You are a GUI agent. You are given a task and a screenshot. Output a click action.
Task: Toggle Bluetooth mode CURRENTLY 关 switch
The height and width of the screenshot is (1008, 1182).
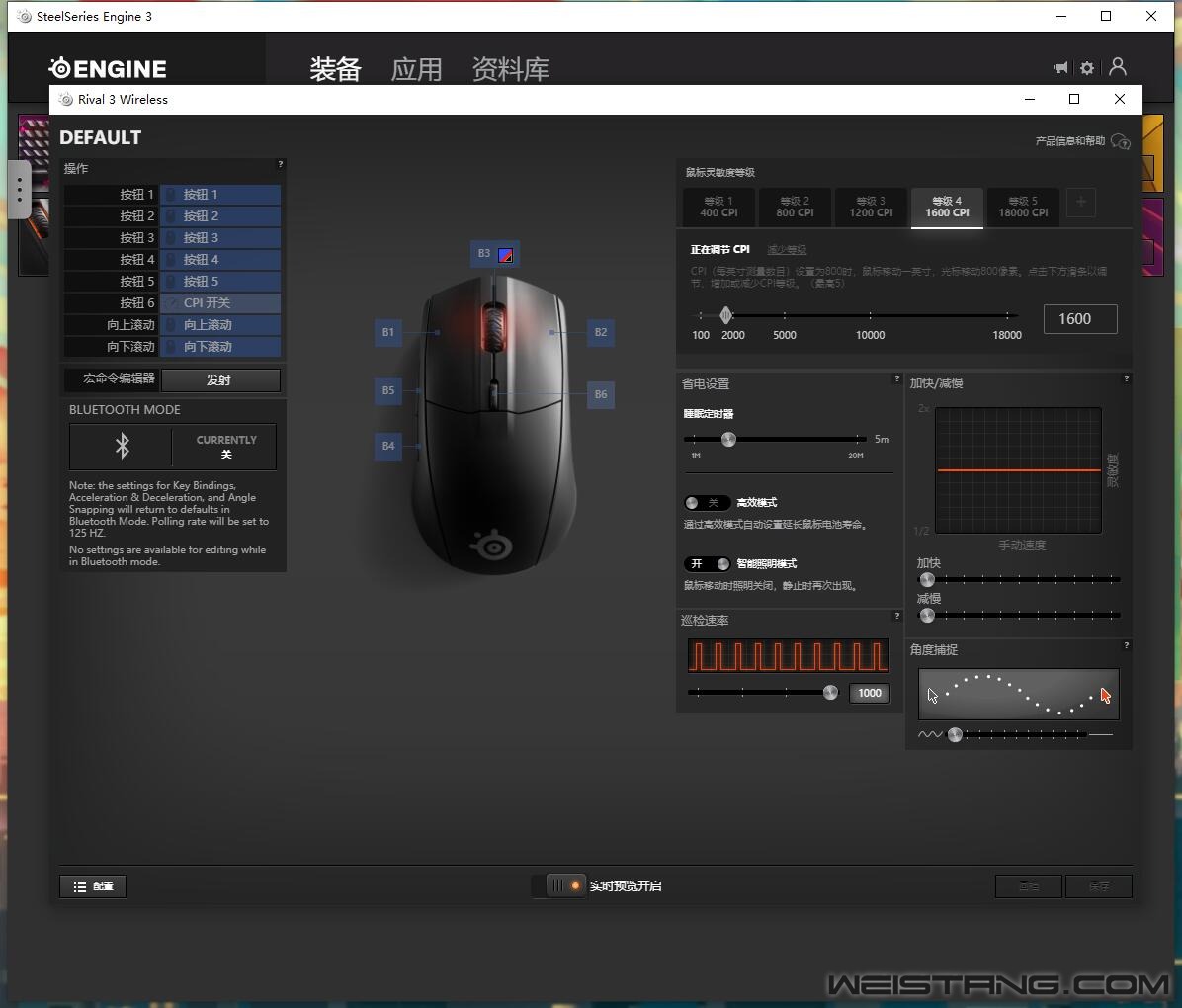[173, 447]
